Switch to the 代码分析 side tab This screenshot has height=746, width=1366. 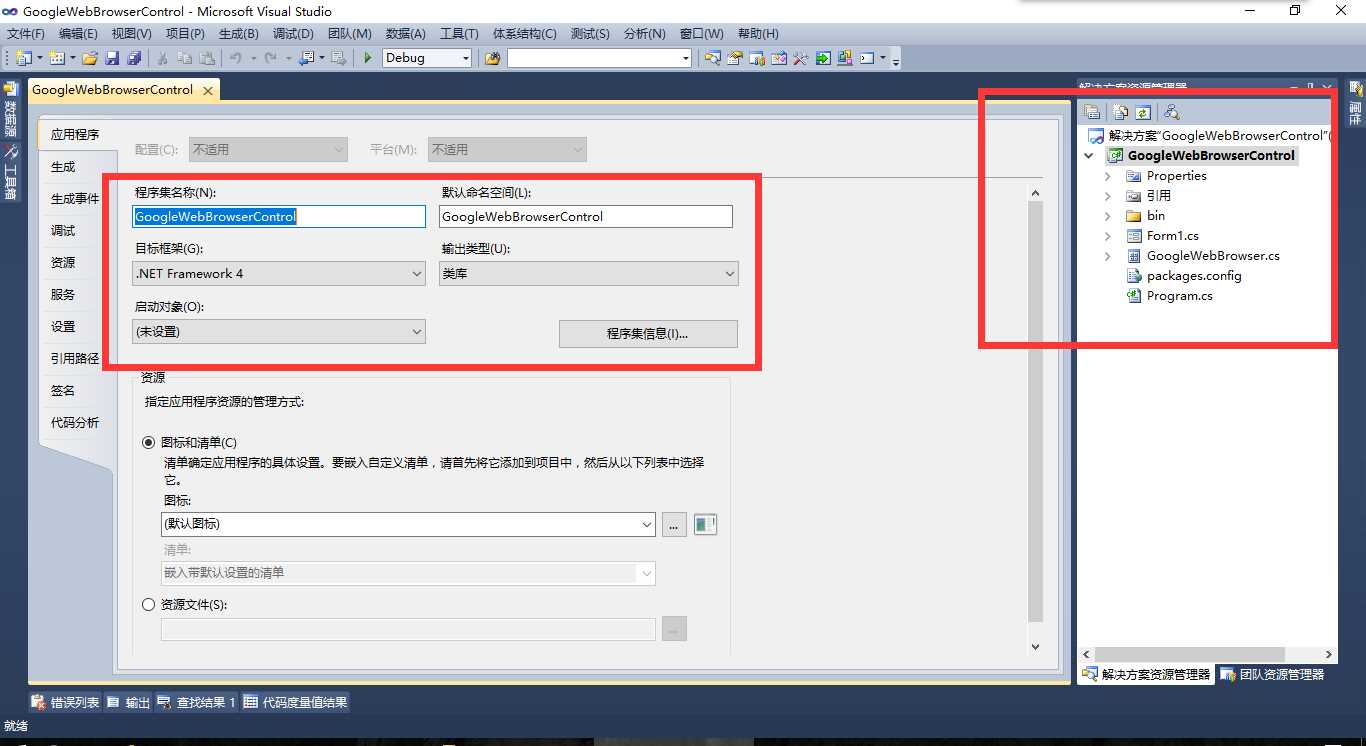(x=75, y=423)
